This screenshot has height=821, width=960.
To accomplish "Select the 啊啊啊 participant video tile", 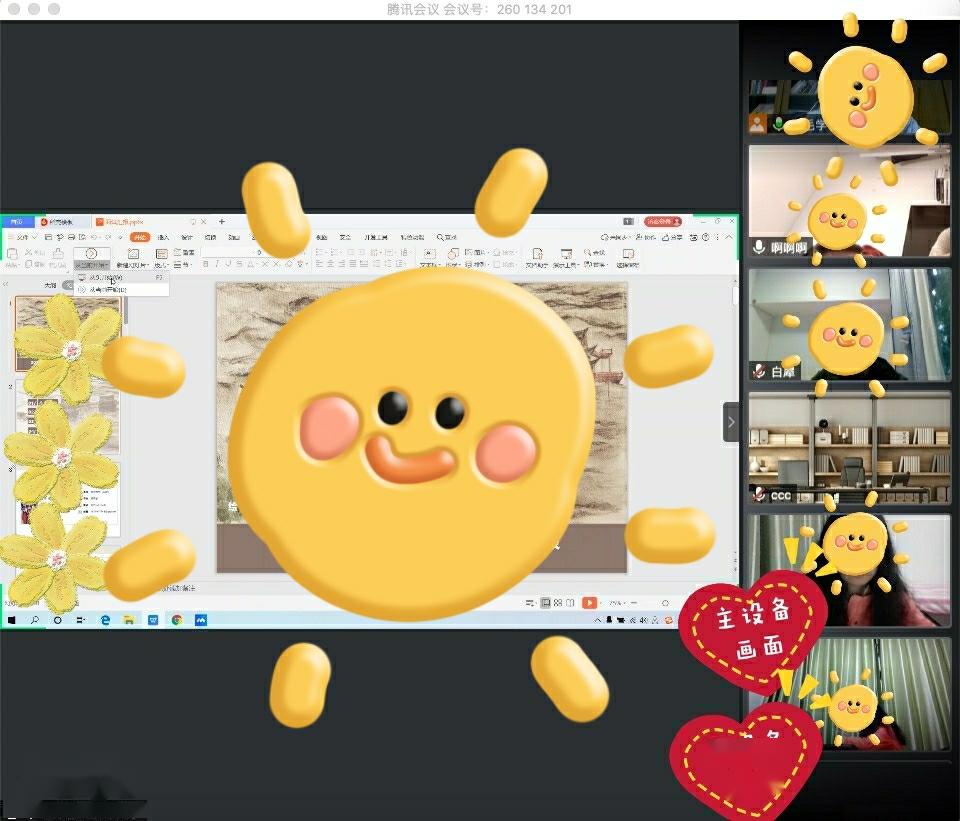I will [x=849, y=201].
